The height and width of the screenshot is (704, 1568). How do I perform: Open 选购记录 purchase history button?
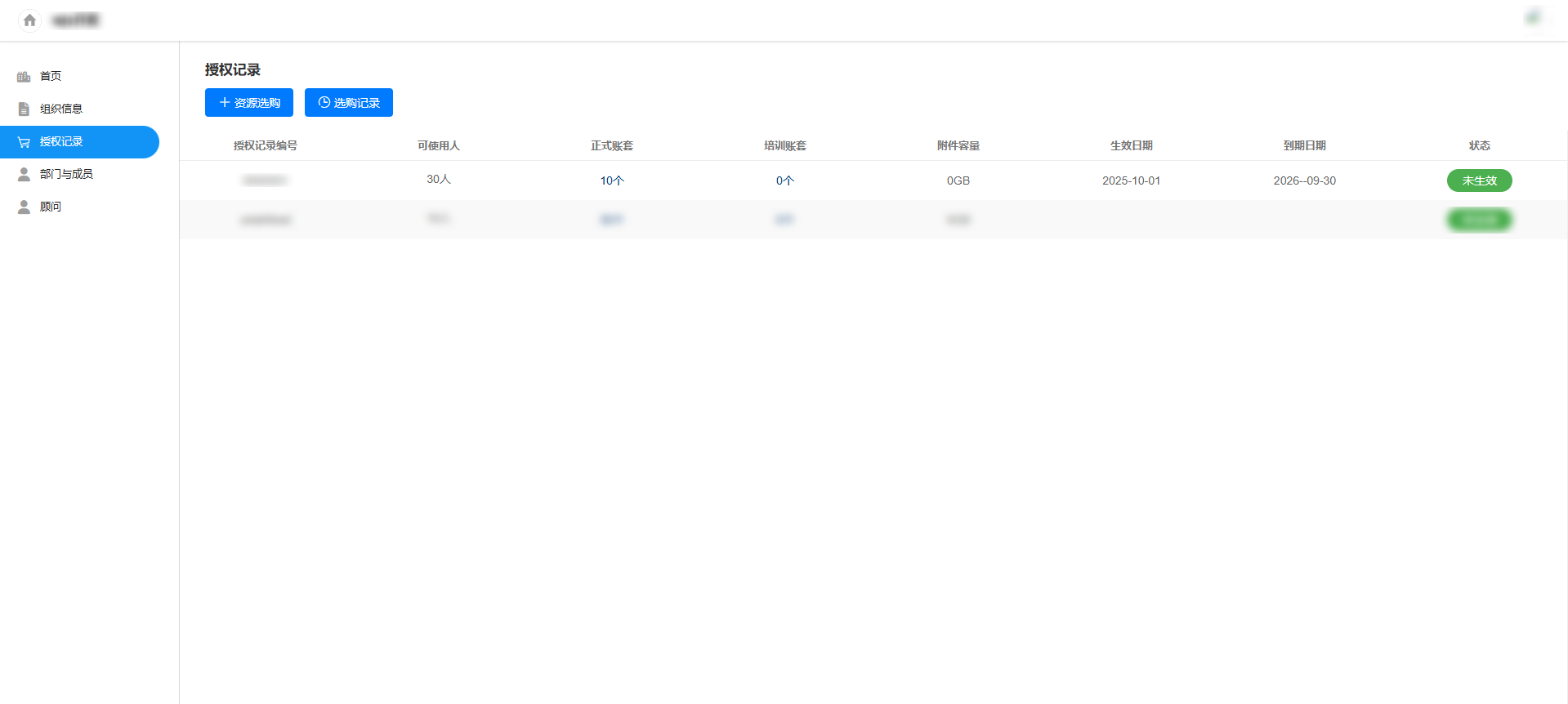tap(349, 103)
